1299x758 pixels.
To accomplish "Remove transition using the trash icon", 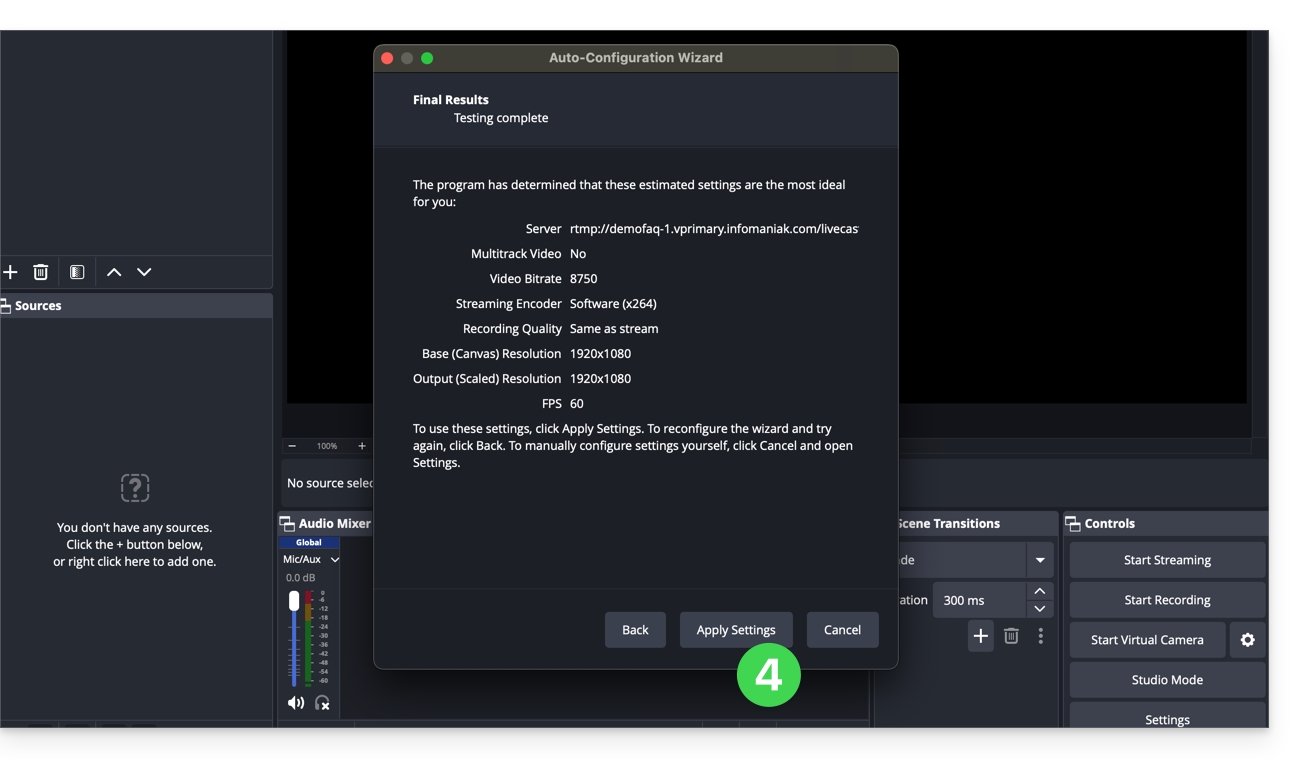I will pyautogui.click(x=1011, y=636).
